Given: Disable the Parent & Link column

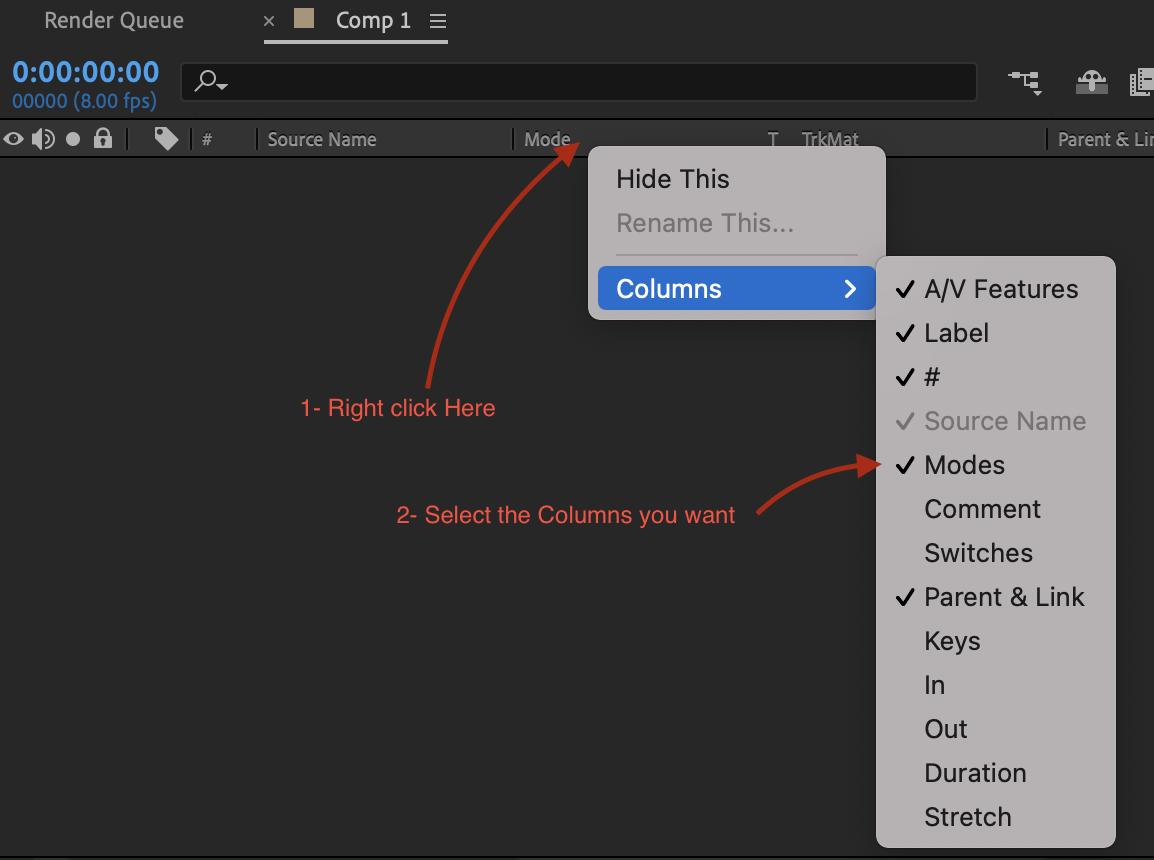Looking at the screenshot, I should [1004, 597].
